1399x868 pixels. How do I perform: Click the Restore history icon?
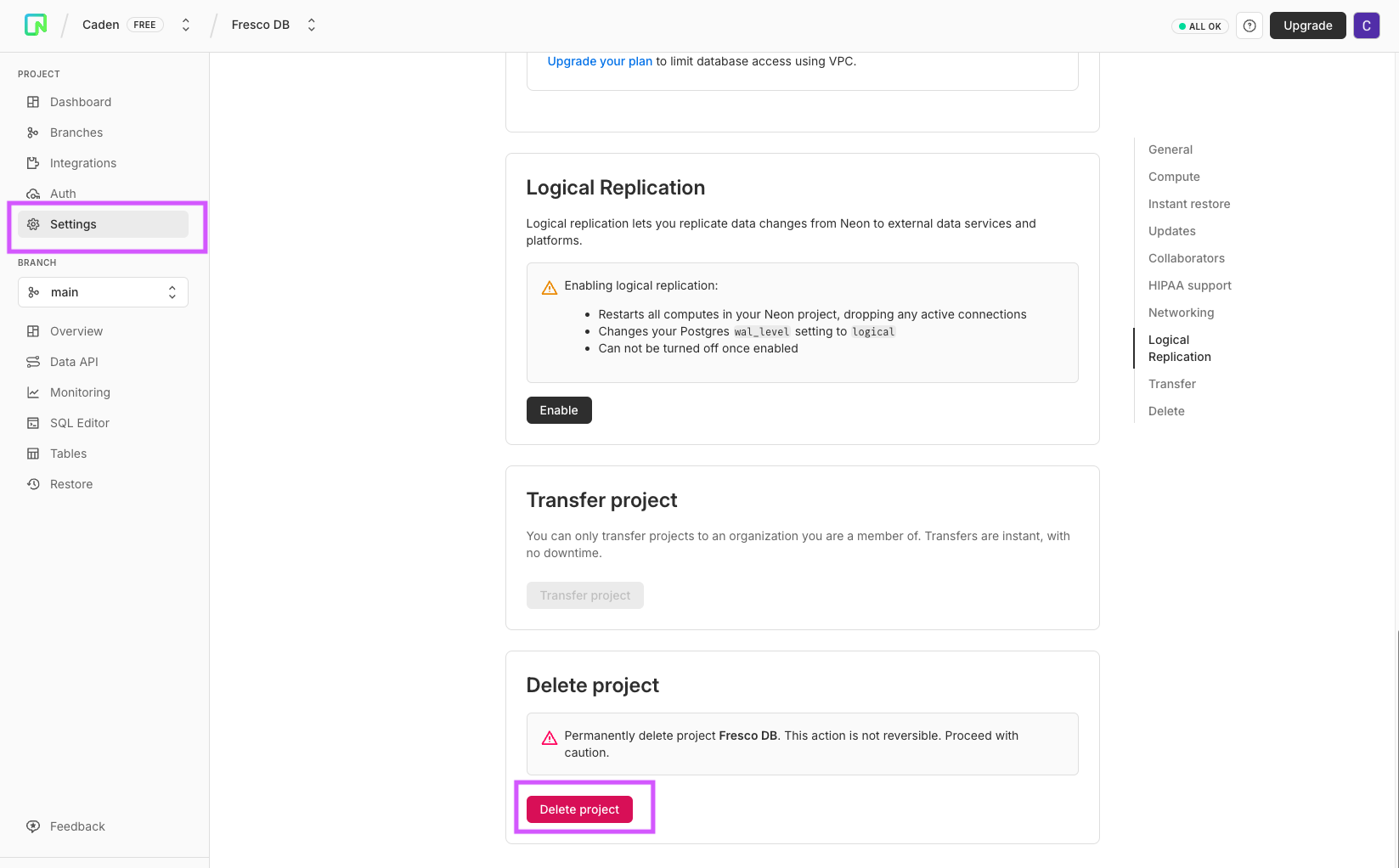[x=33, y=484]
